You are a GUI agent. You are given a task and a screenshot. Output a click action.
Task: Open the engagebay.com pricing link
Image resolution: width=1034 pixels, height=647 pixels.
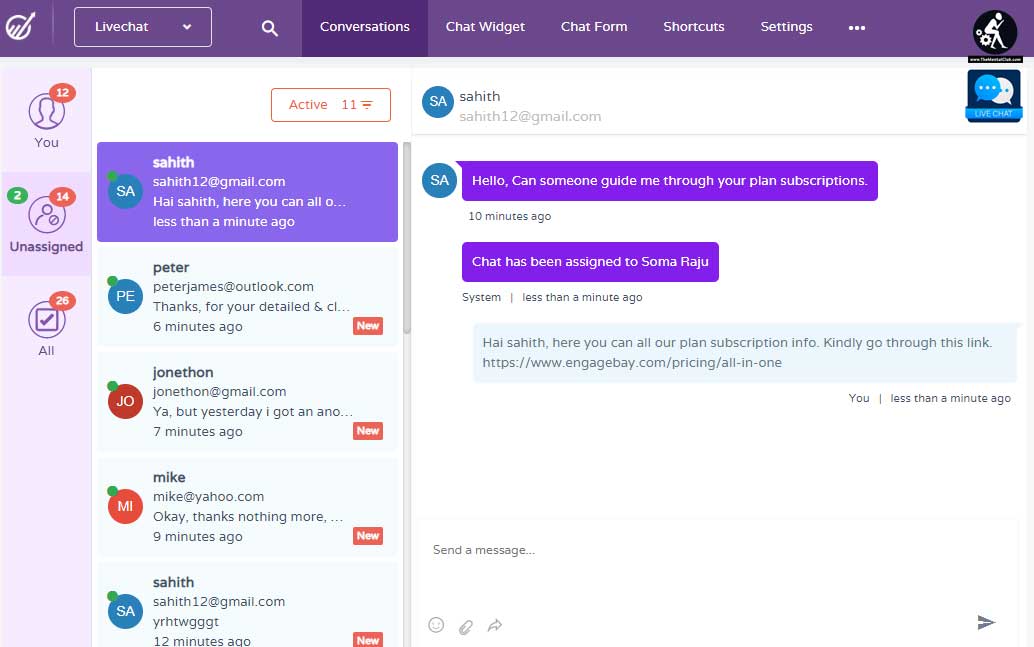(632, 363)
